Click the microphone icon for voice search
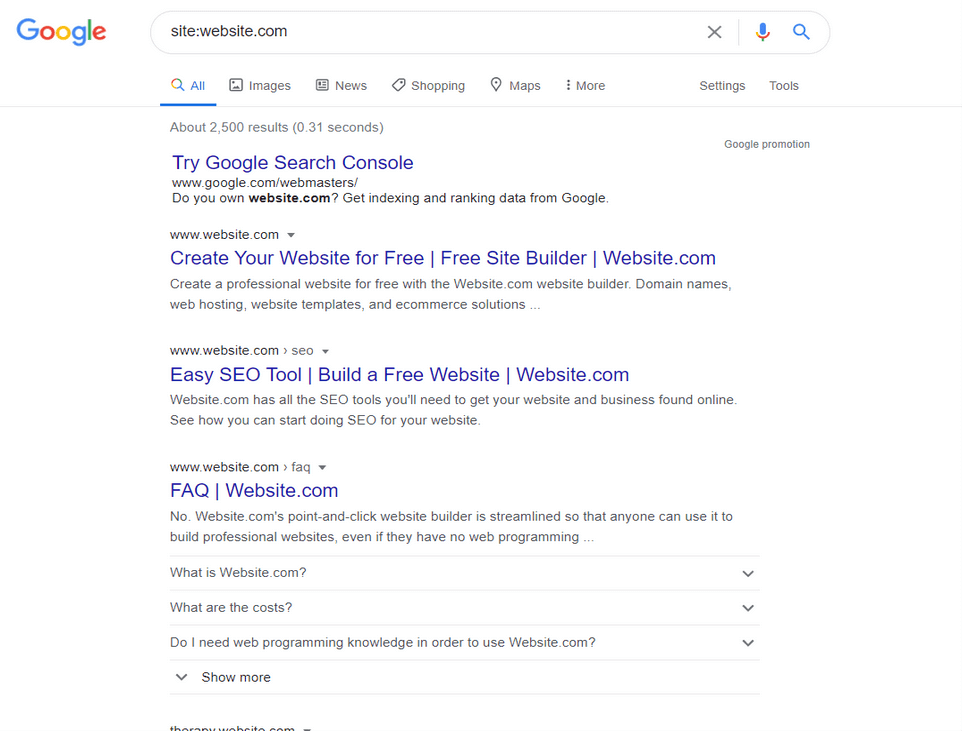This screenshot has width=962, height=731. (762, 31)
